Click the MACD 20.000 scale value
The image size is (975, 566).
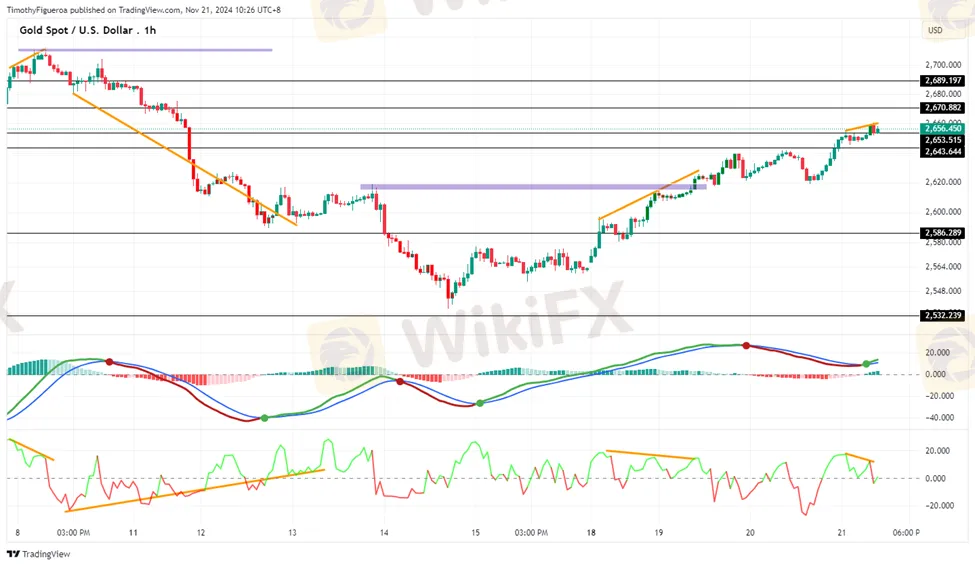[938, 352]
